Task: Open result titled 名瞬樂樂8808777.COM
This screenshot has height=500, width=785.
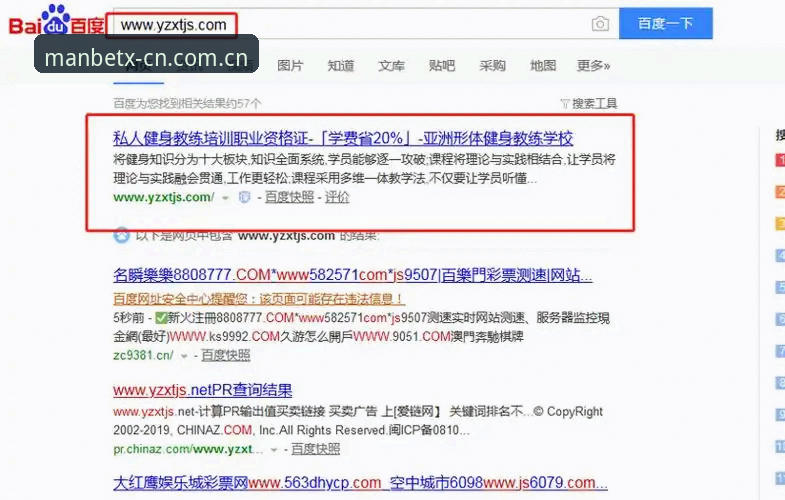Action: coord(353,275)
